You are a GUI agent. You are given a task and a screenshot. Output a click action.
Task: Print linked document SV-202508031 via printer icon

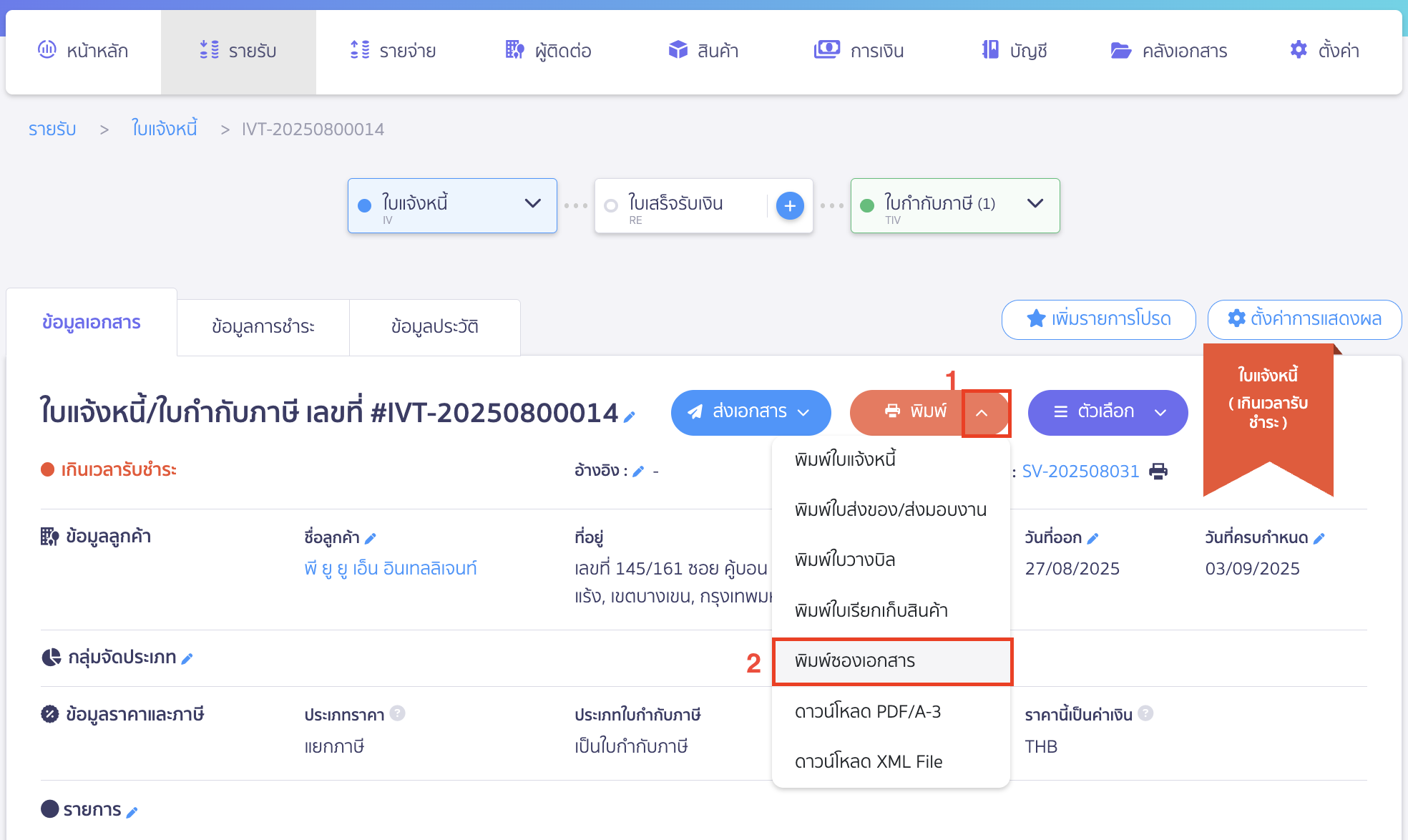1159,471
